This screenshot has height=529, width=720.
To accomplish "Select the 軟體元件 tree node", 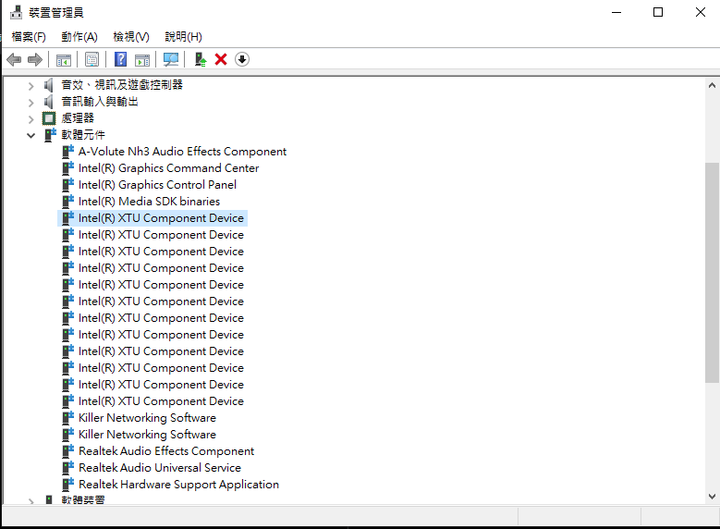I will pos(83,135).
